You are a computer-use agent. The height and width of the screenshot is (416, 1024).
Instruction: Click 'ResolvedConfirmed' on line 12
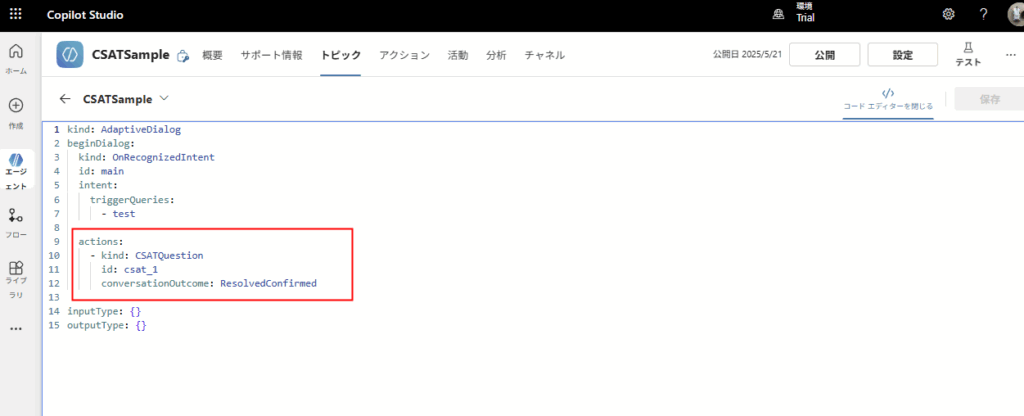(268, 283)
